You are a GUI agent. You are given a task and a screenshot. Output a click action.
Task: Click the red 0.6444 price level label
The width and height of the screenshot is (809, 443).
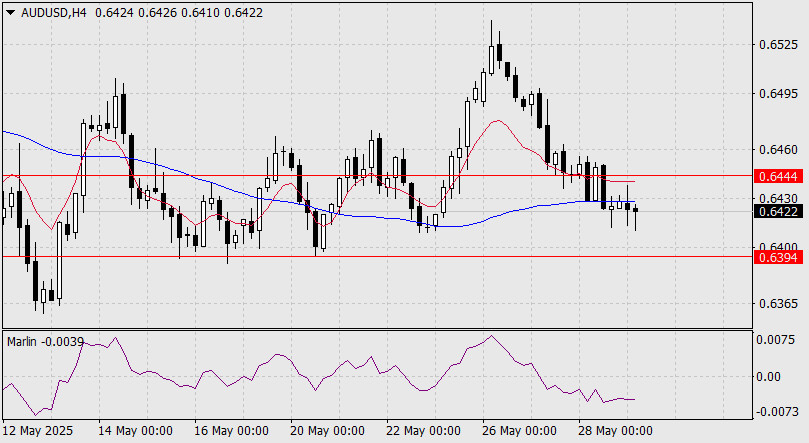pyautogui.click(x=778, y=176)
